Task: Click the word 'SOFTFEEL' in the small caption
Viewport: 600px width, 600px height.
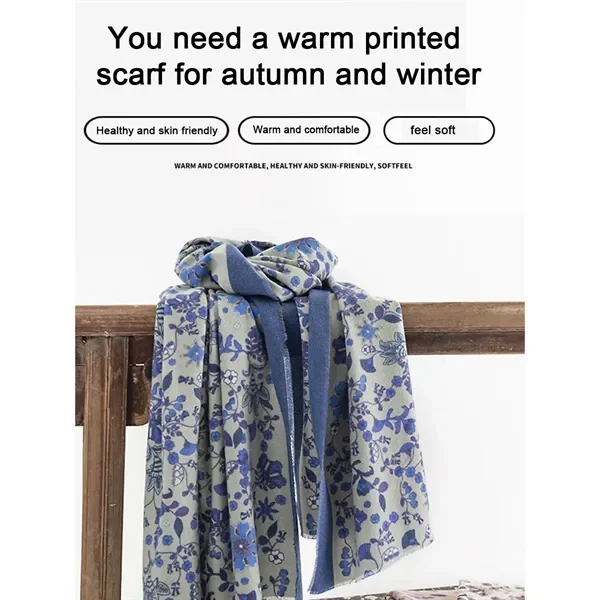Action: point(395,166)
